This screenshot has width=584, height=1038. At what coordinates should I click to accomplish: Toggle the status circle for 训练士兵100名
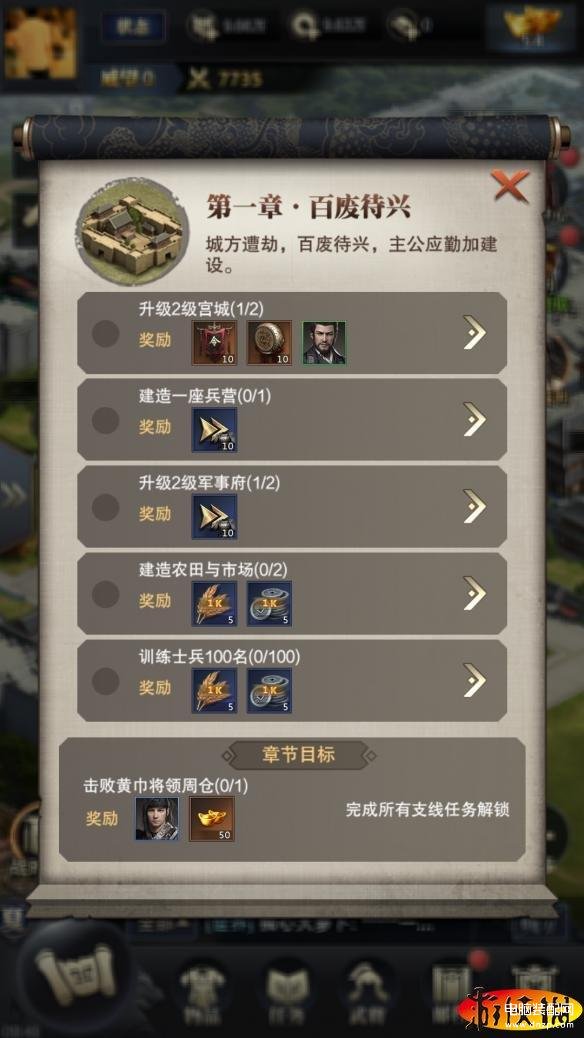[105, 681]
